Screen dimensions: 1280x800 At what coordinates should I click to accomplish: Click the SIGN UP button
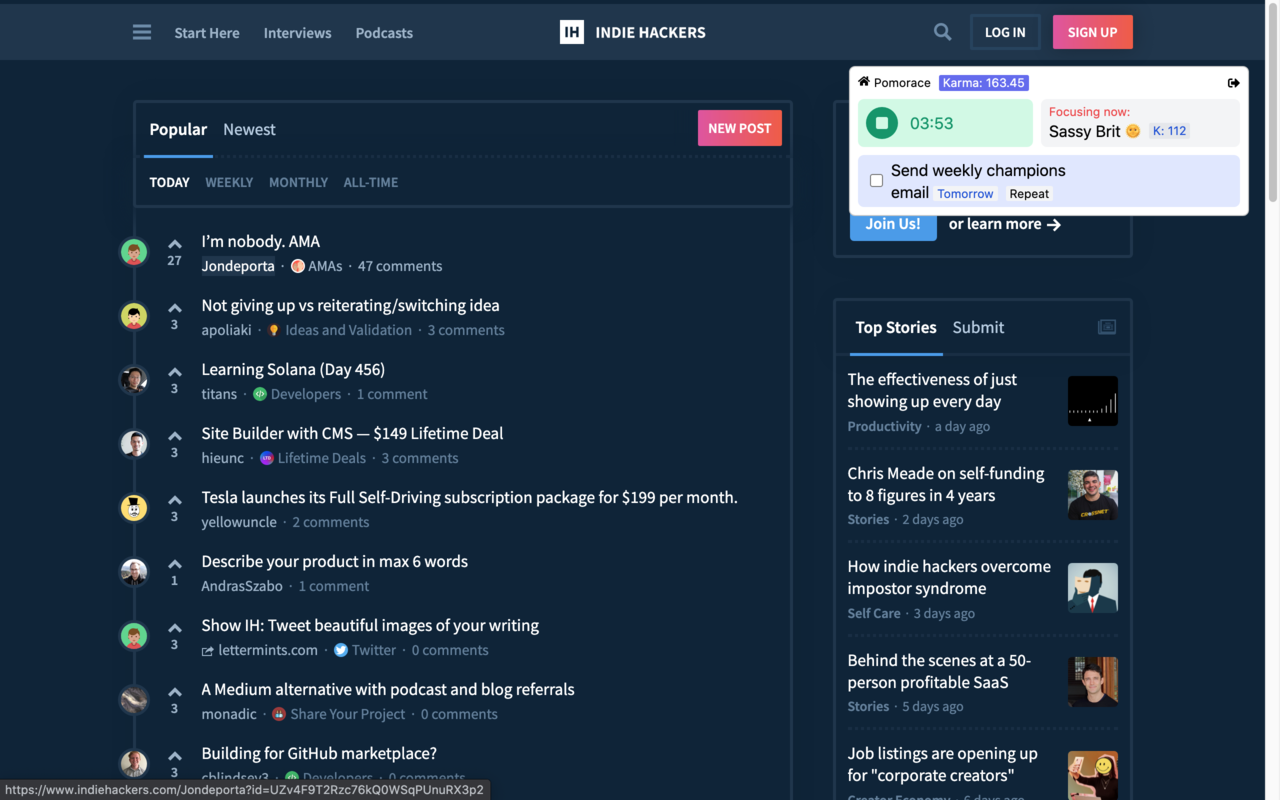[x=1092, y=32]
